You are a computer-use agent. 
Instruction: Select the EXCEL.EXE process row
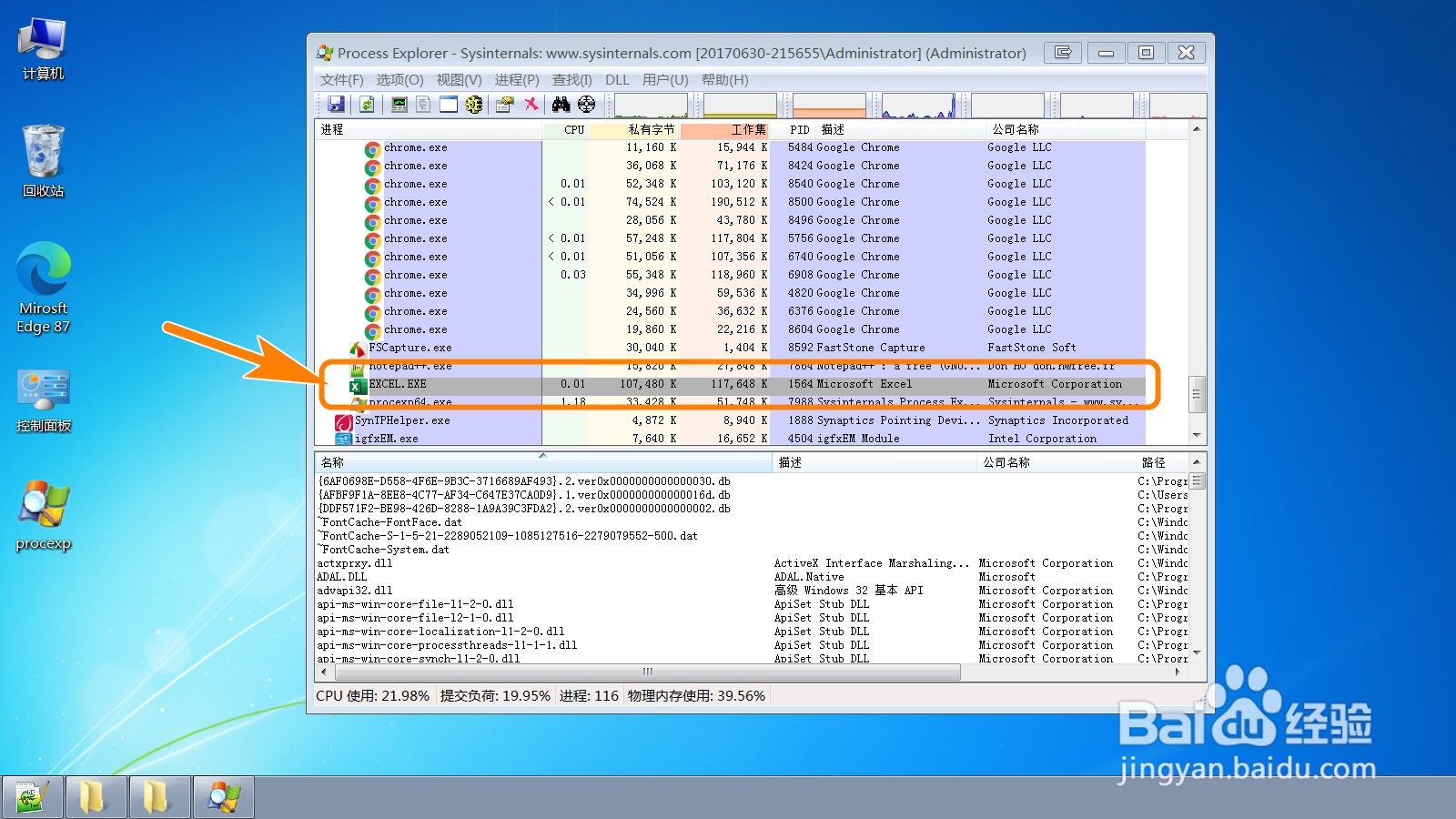click(x=730, y=385)
